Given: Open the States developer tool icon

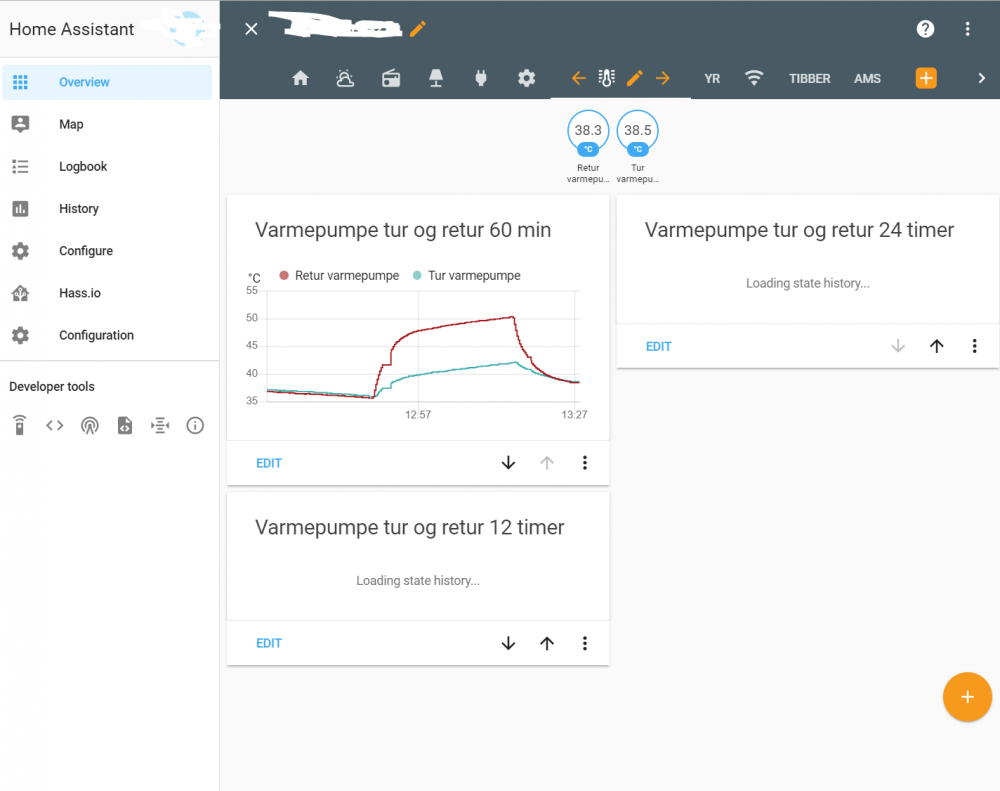Looking at the screenshot, I should point(55,426).
